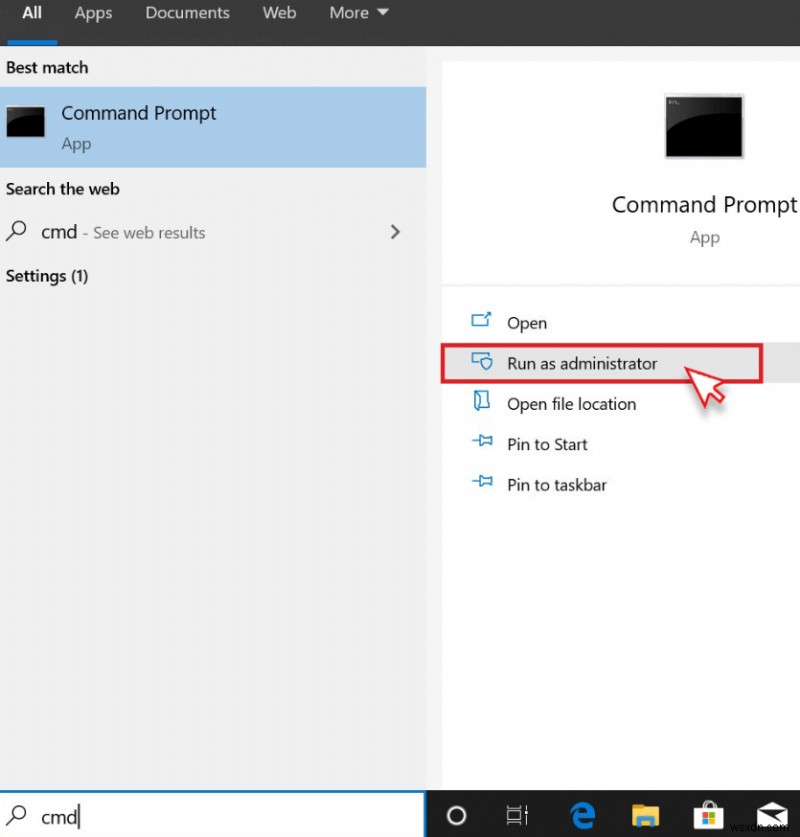Click Open to launch Command Prompt

[527, 323]
